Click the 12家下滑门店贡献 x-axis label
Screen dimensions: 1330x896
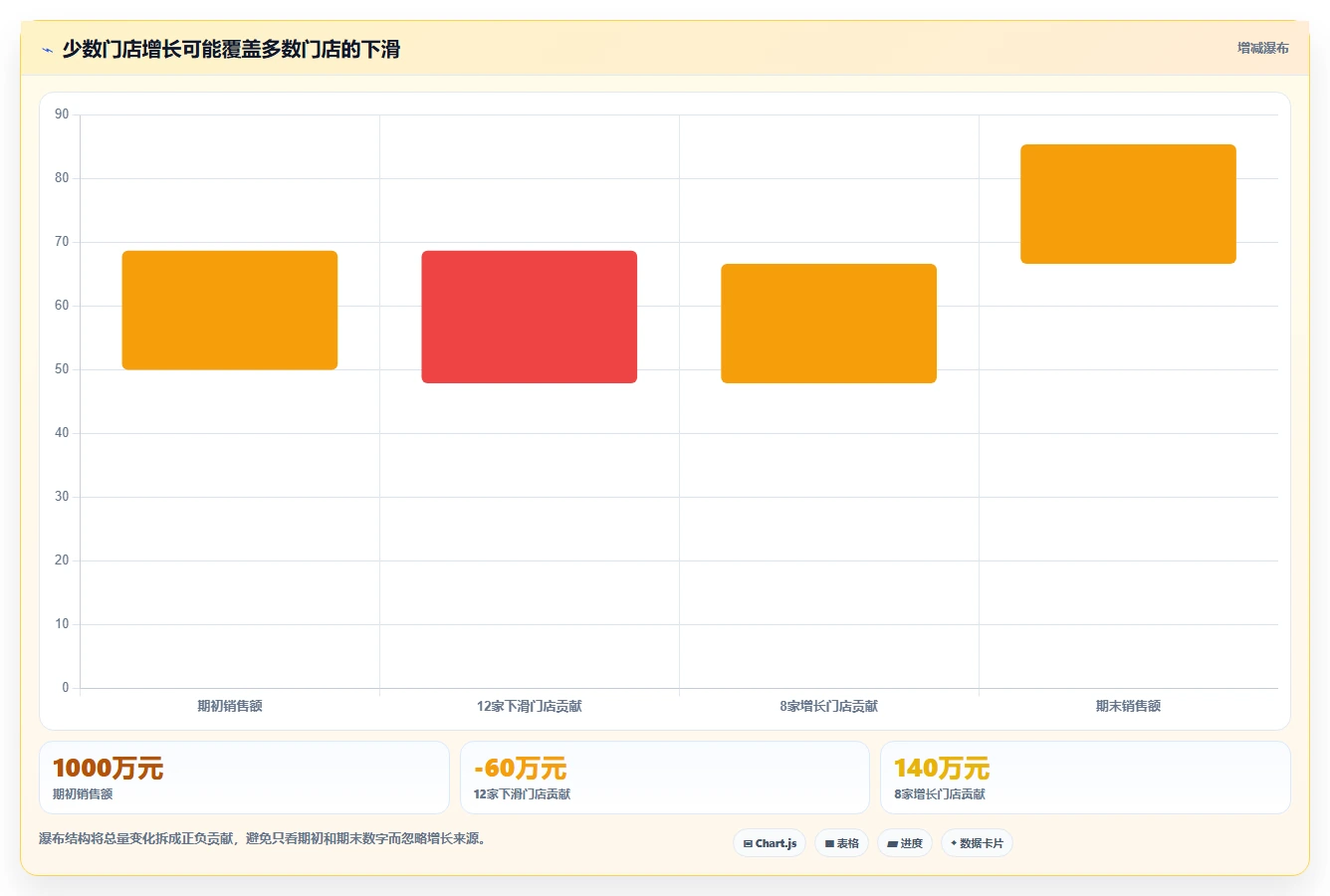coord(530,706)
